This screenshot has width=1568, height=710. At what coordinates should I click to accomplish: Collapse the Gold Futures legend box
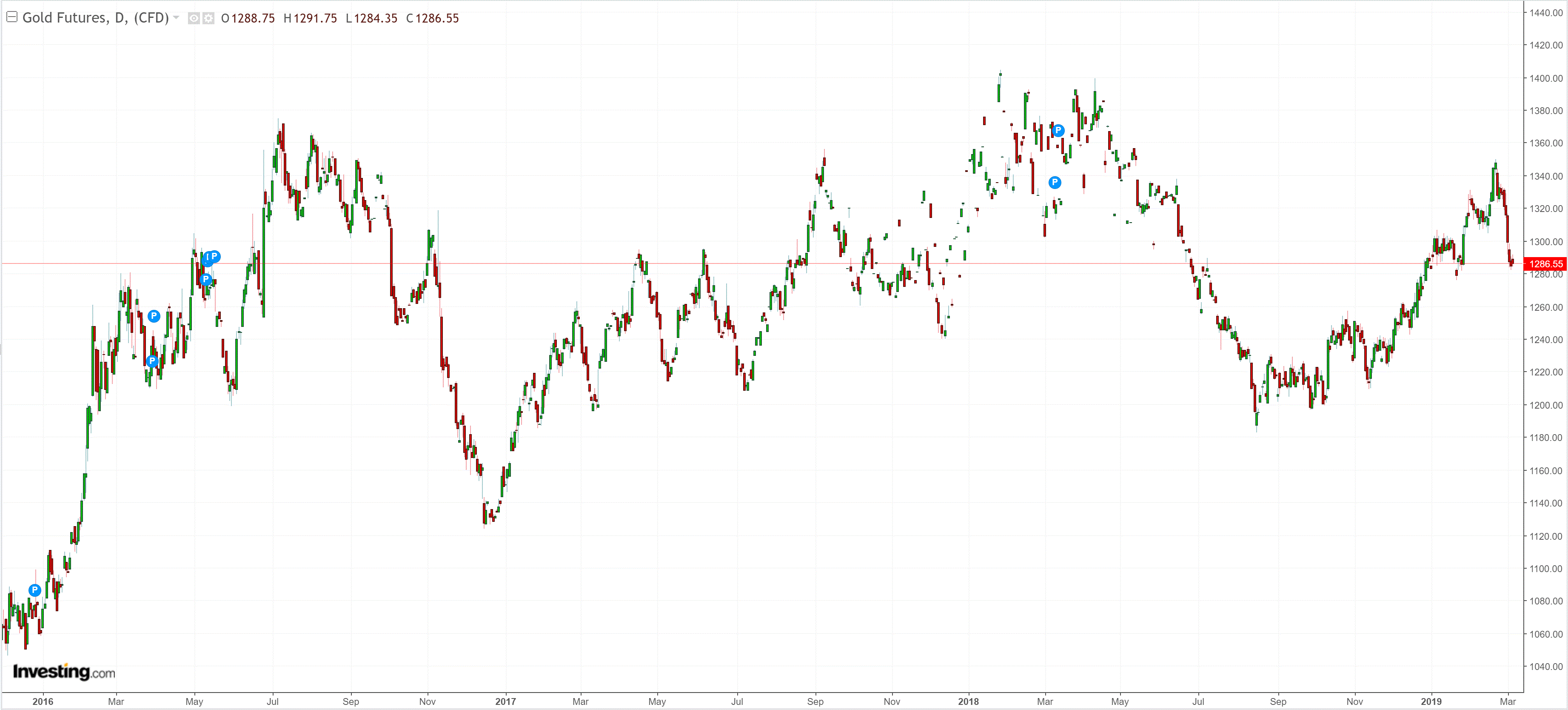coord(11,17)
